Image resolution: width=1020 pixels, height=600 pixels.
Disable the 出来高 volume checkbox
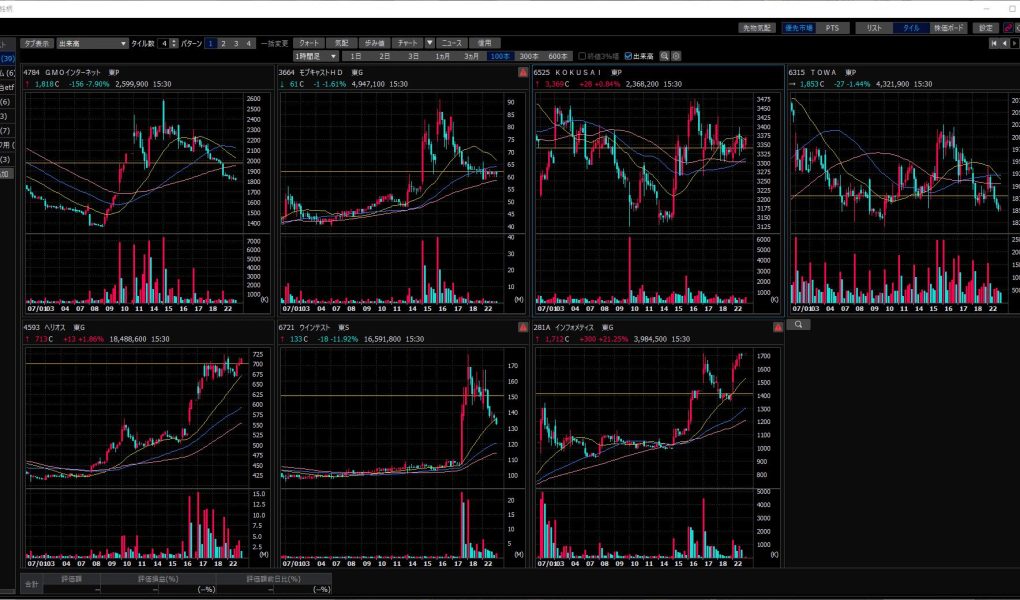[x=626, y=56]
